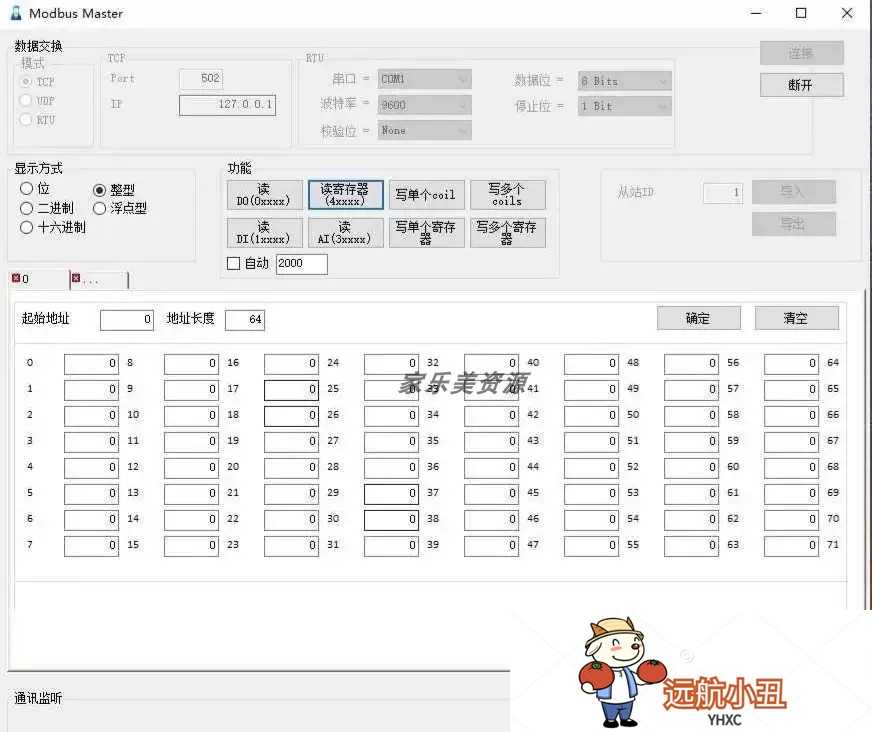Click the 清空 clear button

click(x=796, y=318)
